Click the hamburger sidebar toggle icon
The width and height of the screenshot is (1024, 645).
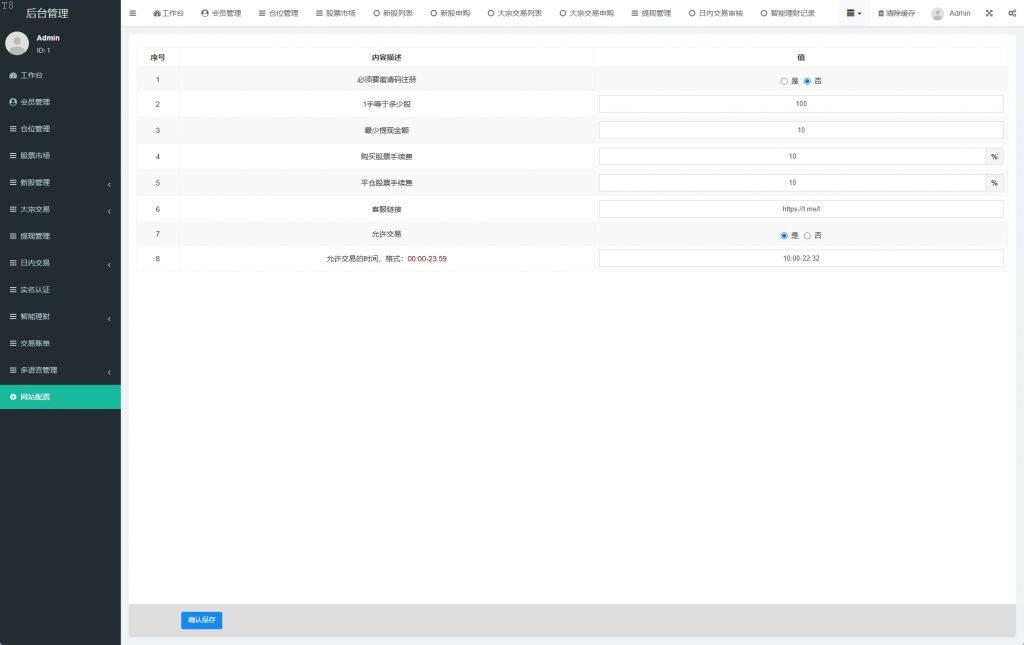tap(132, 13)
